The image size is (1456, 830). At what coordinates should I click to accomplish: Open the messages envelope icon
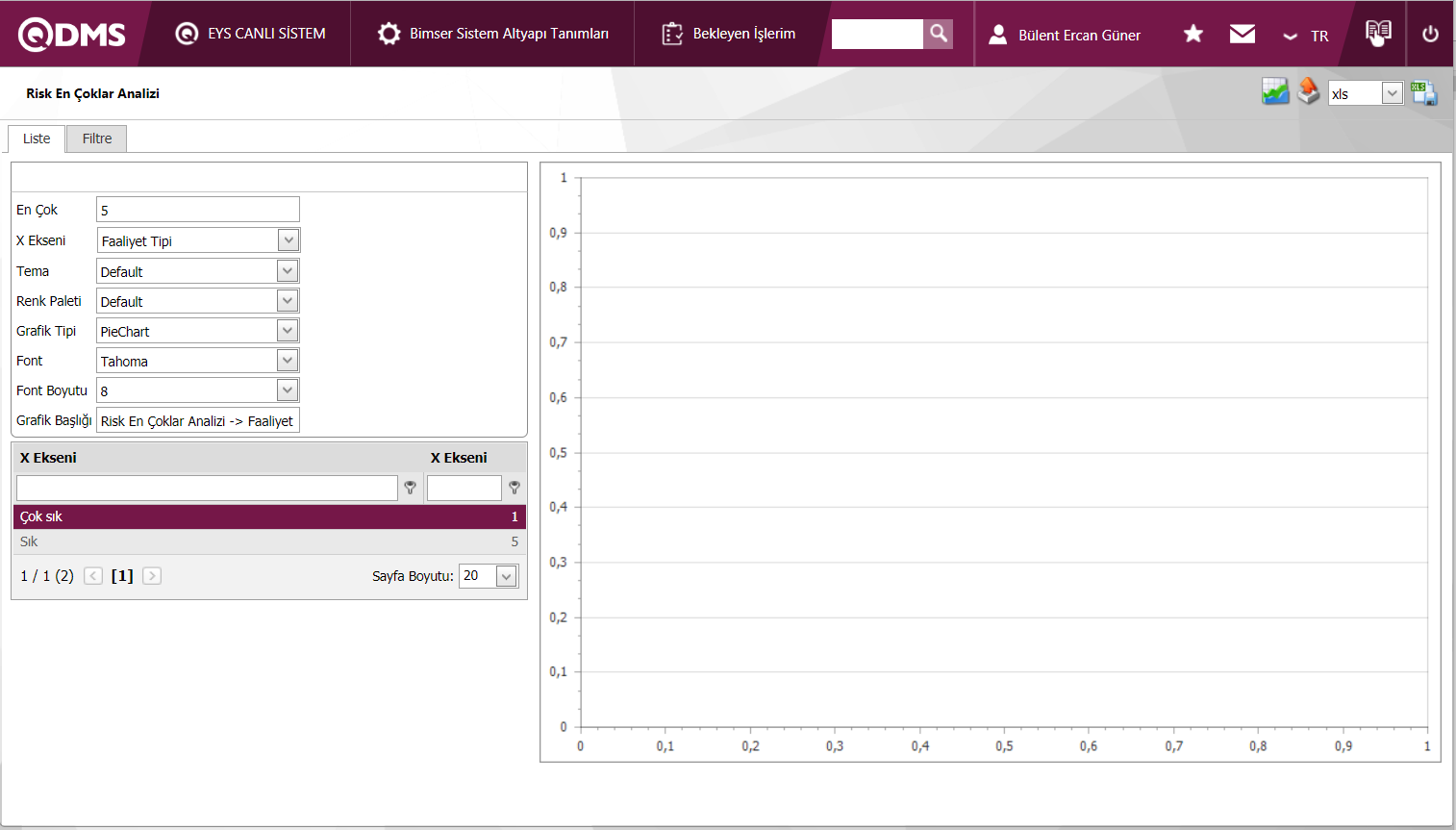pos(1243,35)
